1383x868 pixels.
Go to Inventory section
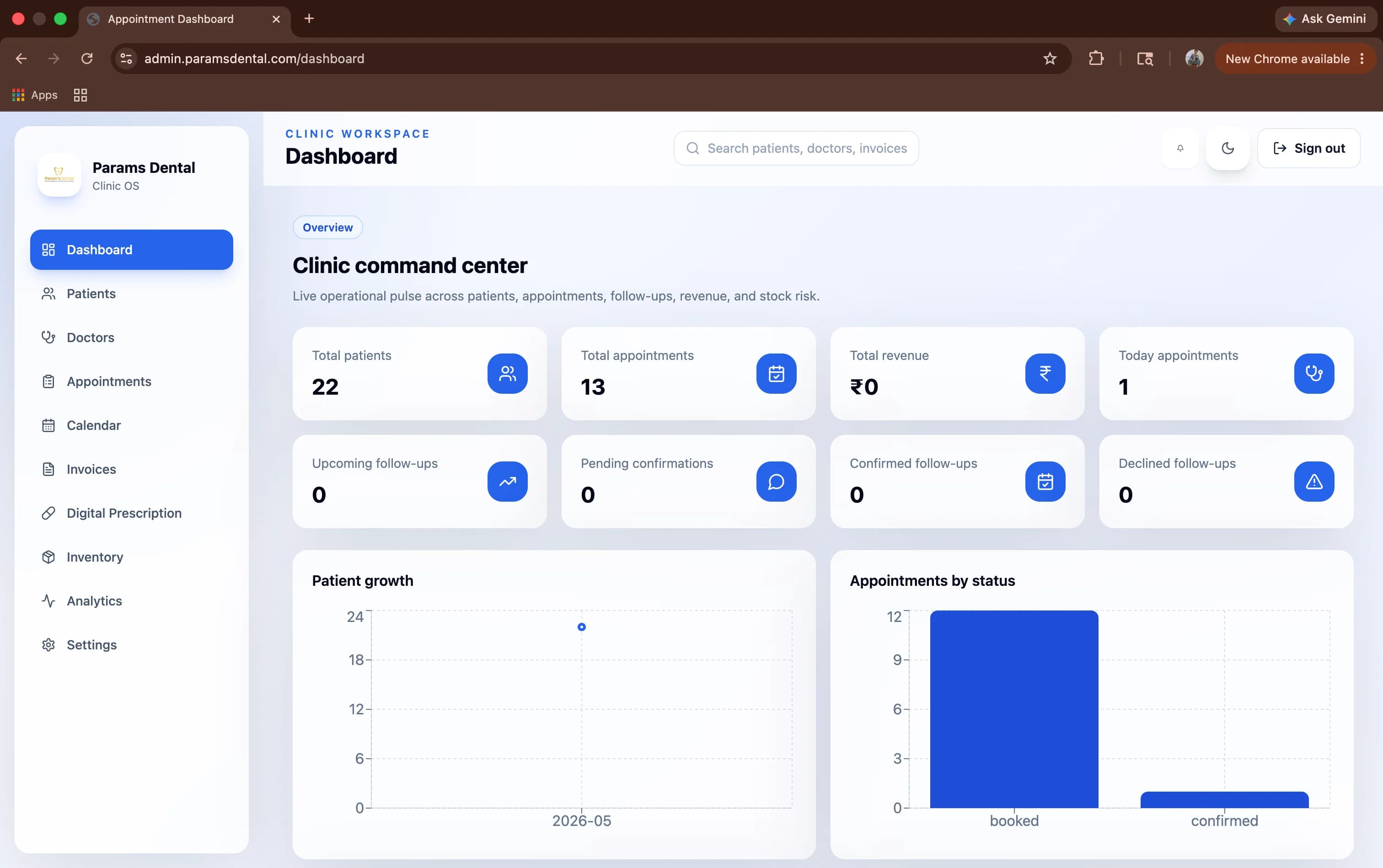click(131, 557)
